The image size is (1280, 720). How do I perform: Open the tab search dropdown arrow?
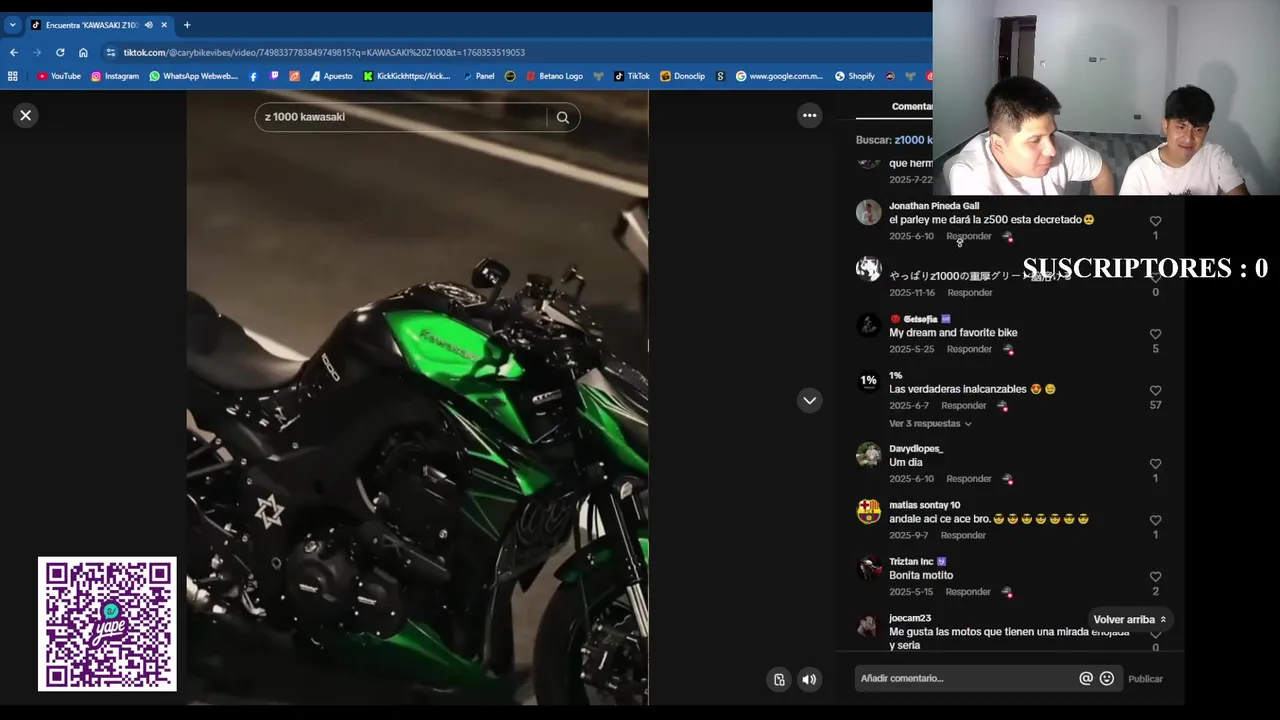[12, 25]
